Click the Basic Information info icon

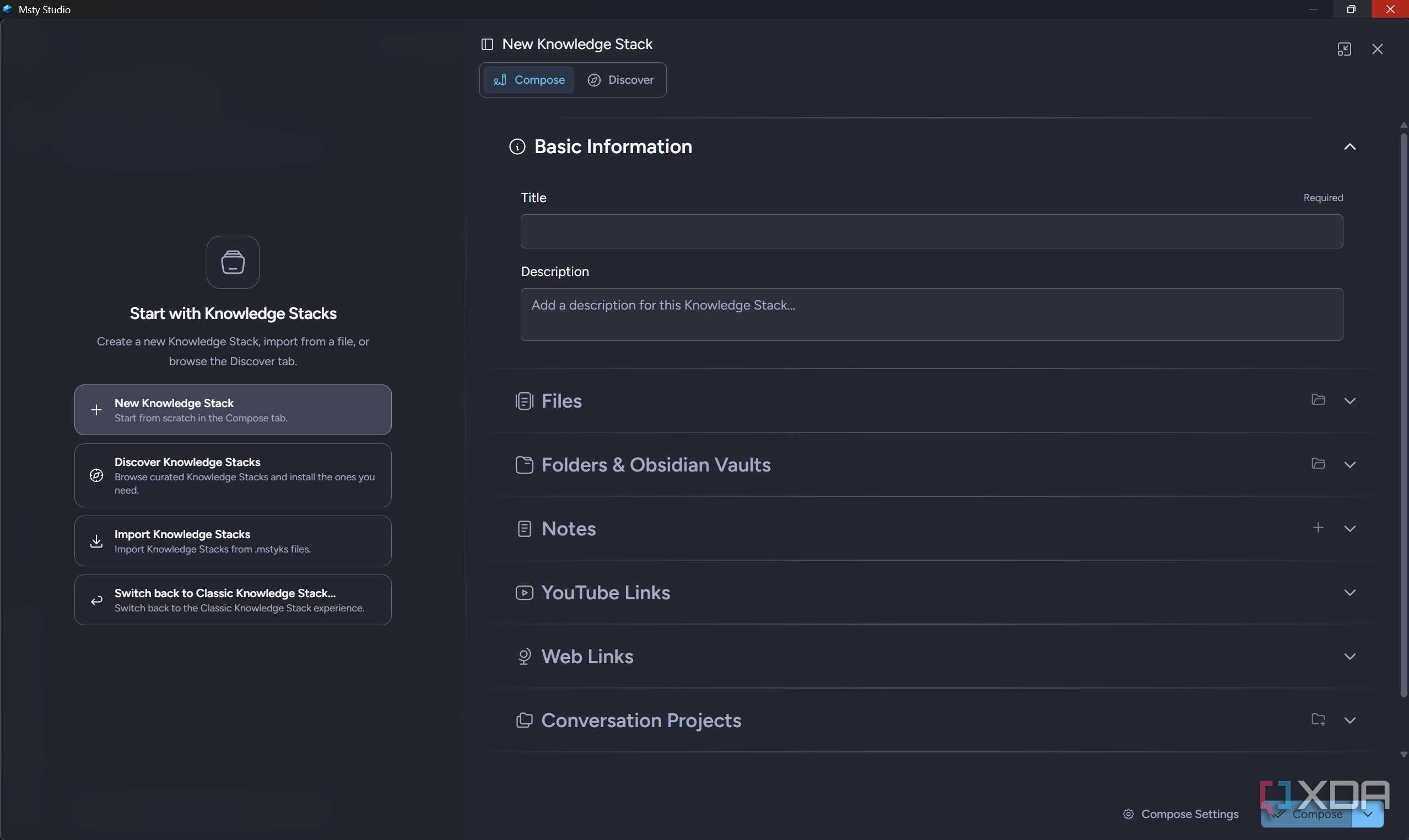(517, 147)
